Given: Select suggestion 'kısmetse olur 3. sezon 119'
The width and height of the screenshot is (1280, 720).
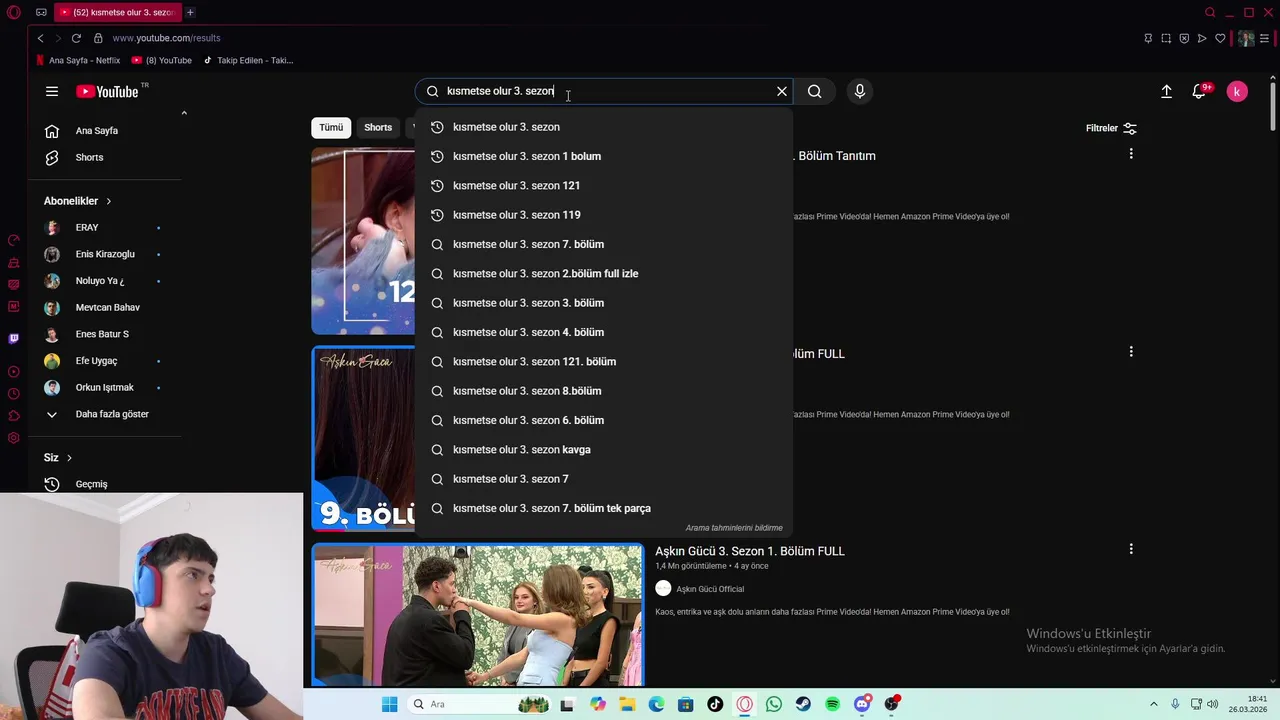Looking at the screenshot, I should pyautogui.click(x=604, y=215).
